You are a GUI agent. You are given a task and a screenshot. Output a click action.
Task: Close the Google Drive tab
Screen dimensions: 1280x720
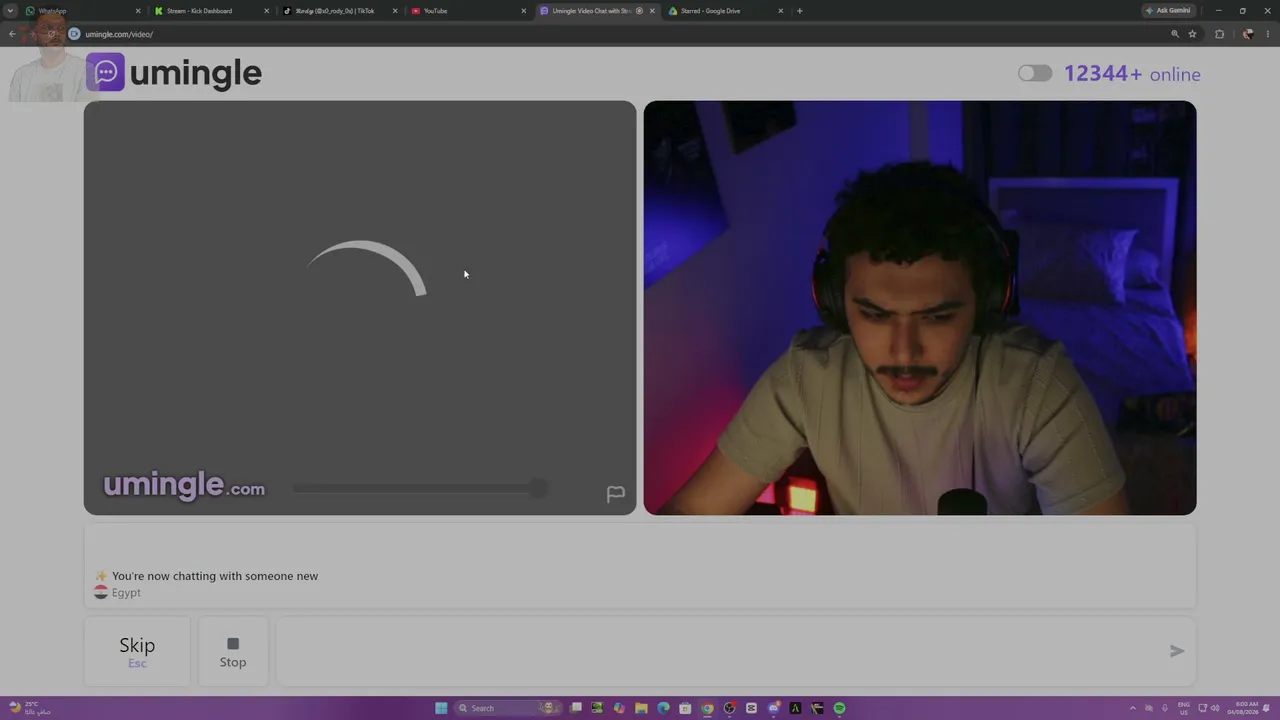781,11
